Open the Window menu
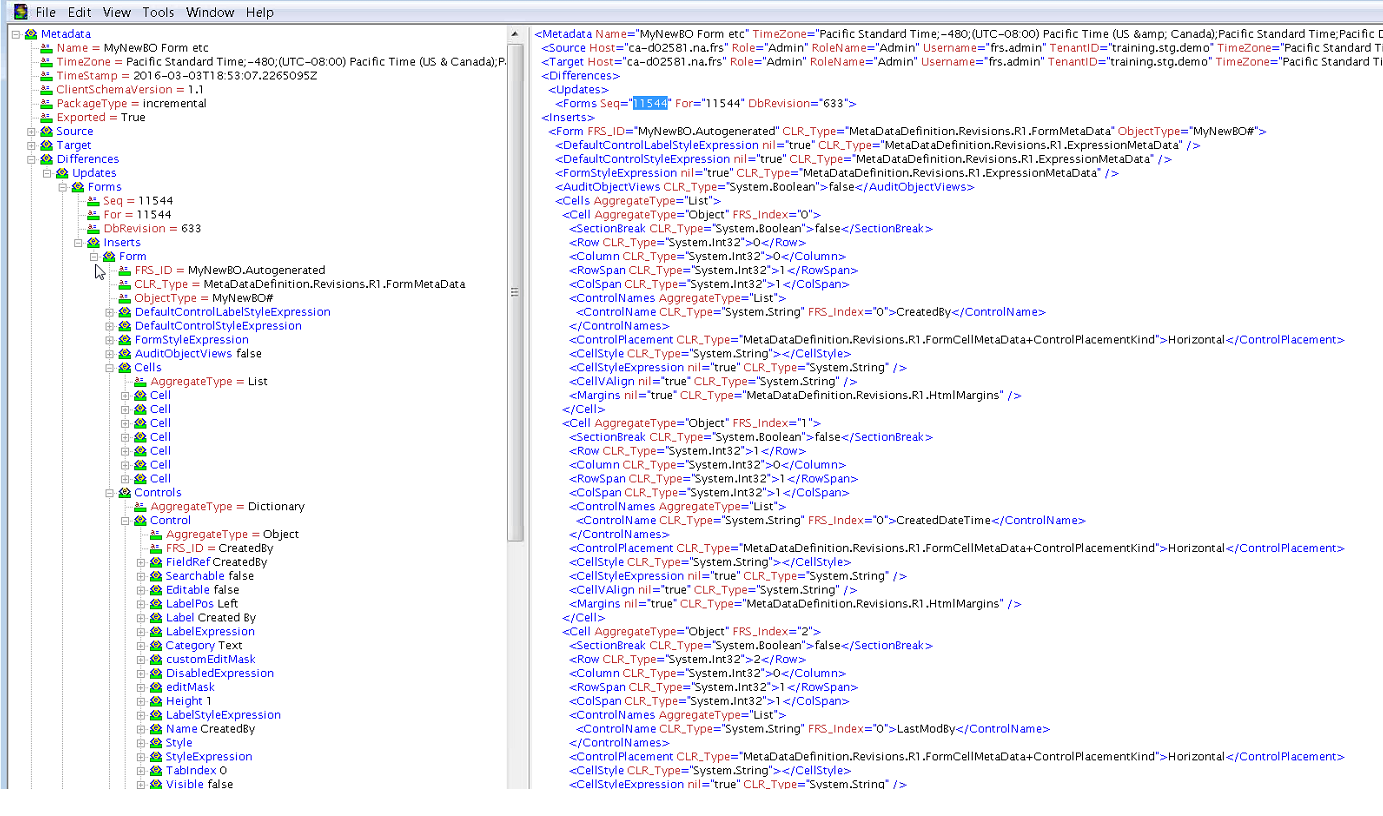1383x816 pixels. pos(210,12)
